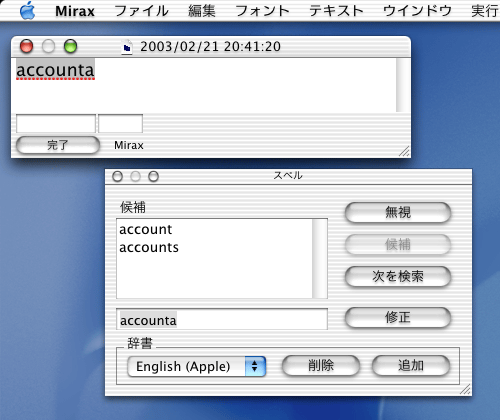Open the 実行 menu

[x=485, y=11]
